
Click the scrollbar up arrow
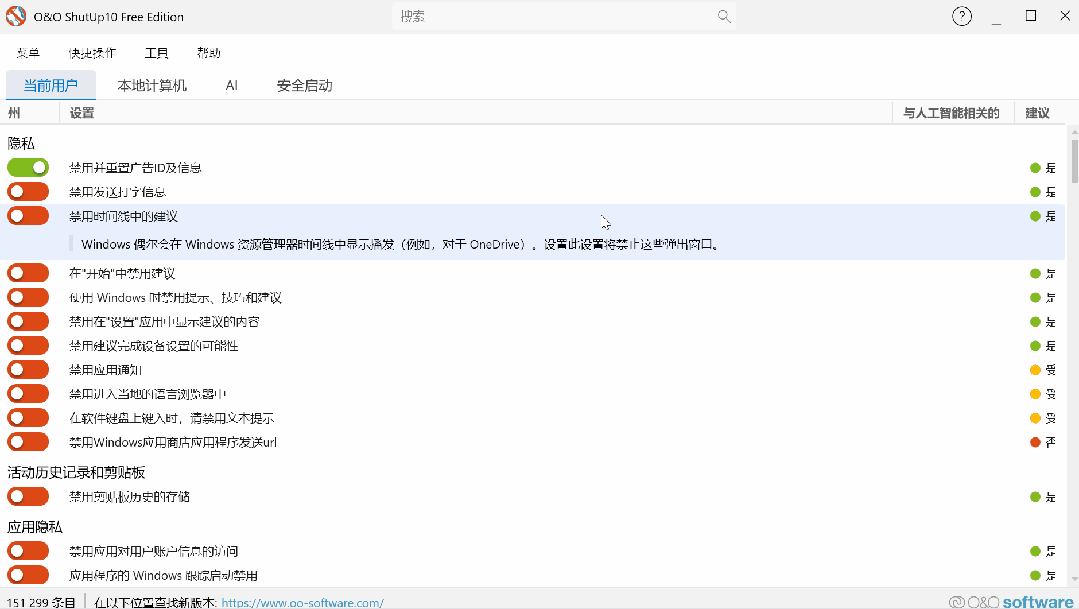pos(1074,131)
